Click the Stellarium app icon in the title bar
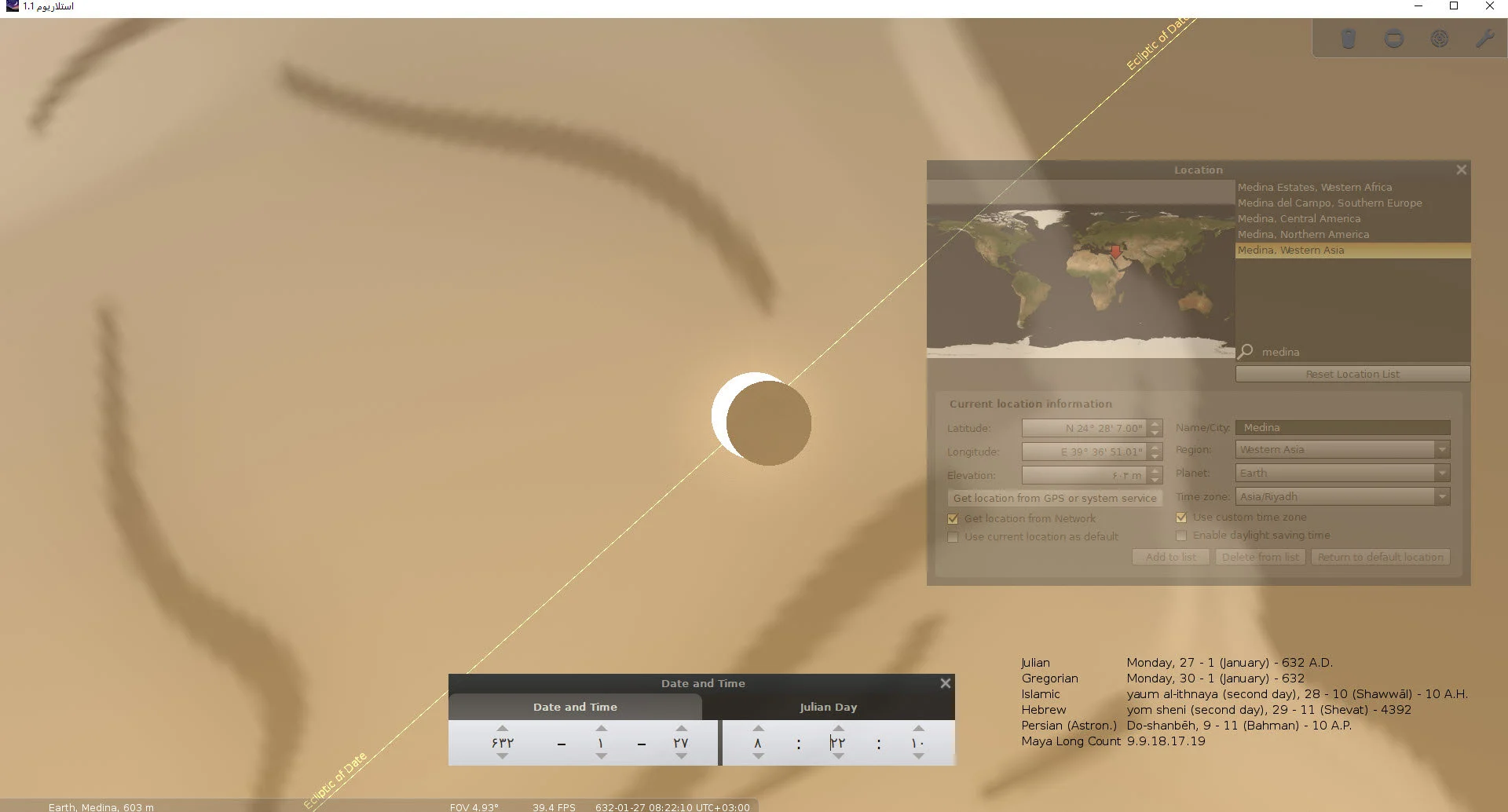1508x812 pixels. click(x=12, y=6)
